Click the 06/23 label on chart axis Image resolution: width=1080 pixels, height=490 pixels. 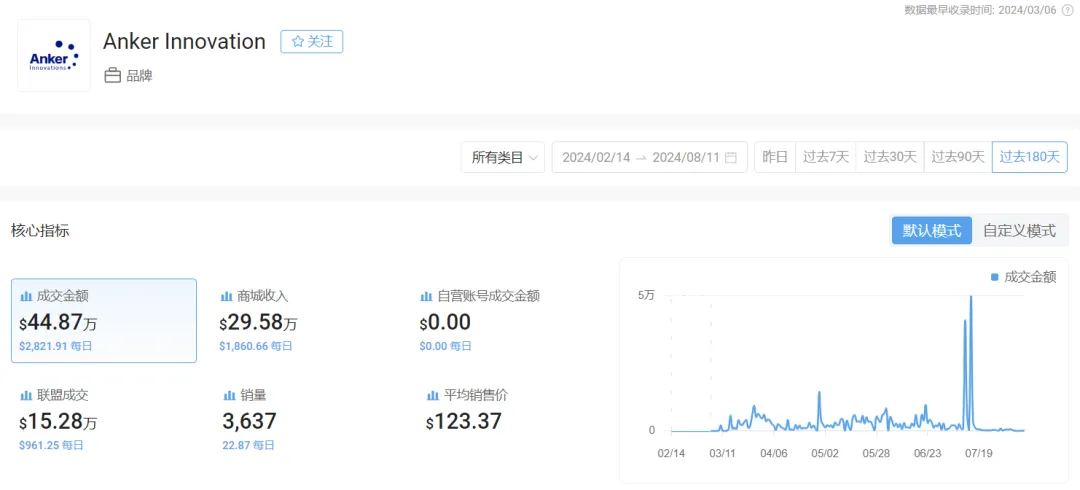(928, 453)
